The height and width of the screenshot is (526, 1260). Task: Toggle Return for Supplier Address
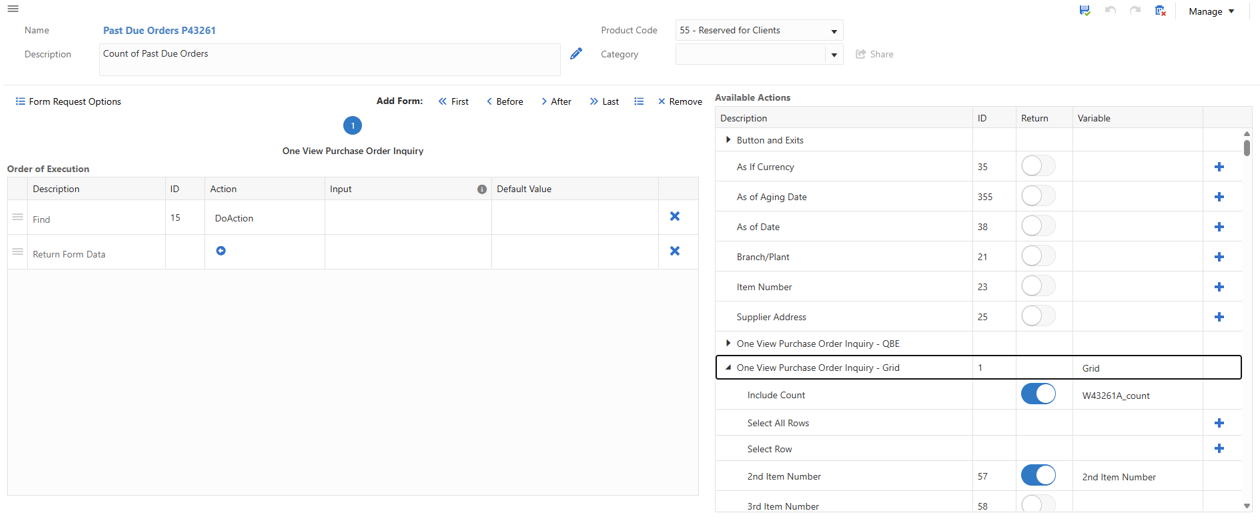pos(1038,316)
